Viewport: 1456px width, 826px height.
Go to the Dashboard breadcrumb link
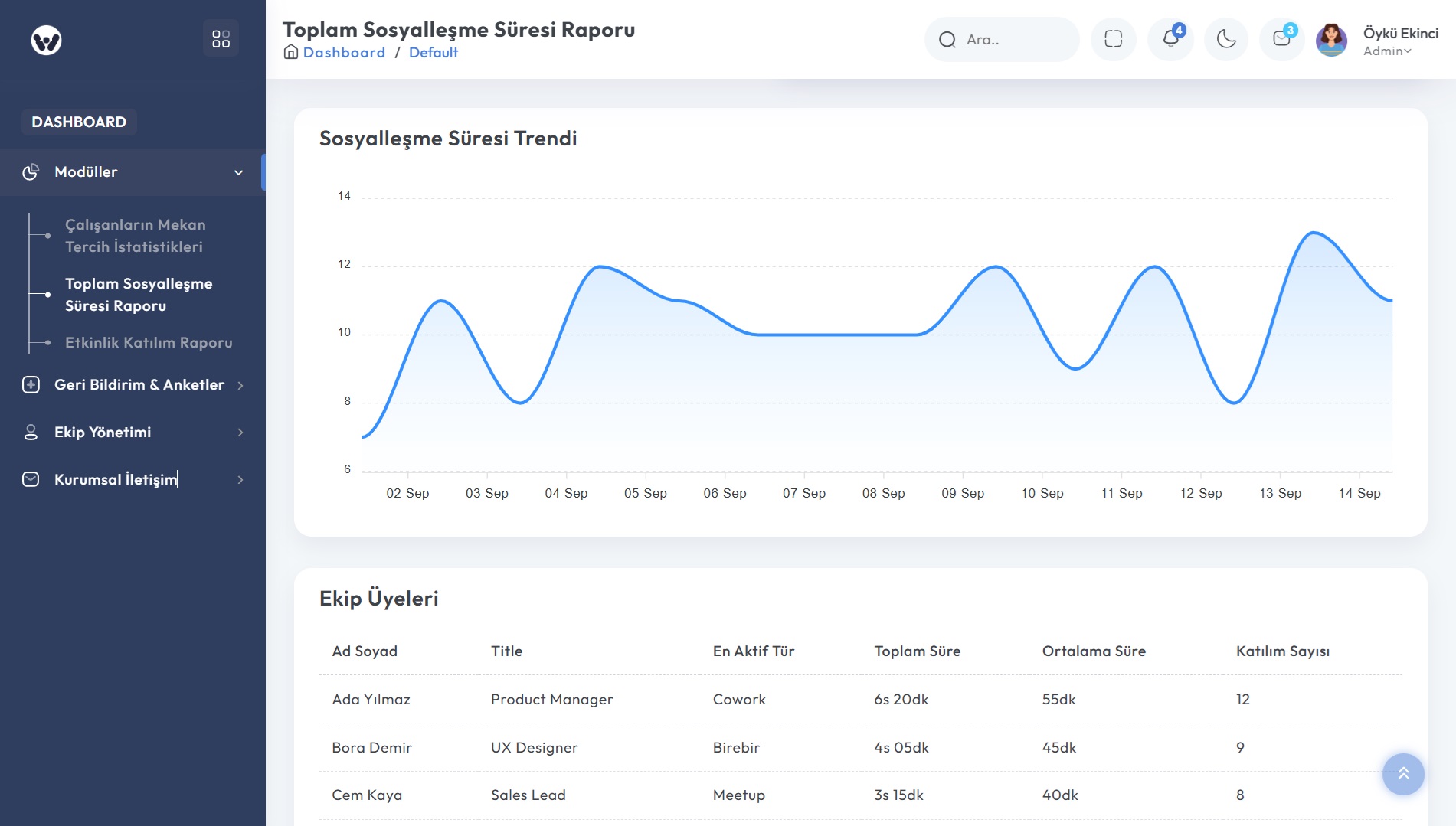(344, 52)
